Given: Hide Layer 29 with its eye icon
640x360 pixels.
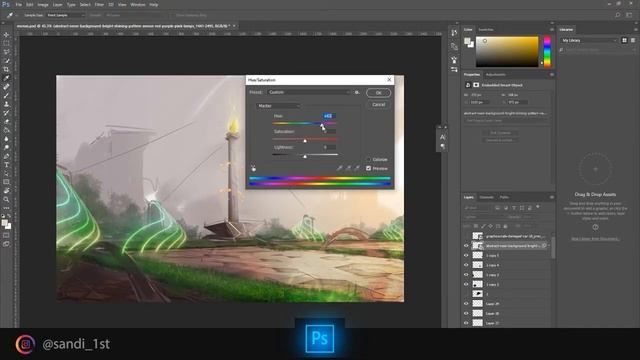Looking at the screenshot, I should [x=466, y=304].
